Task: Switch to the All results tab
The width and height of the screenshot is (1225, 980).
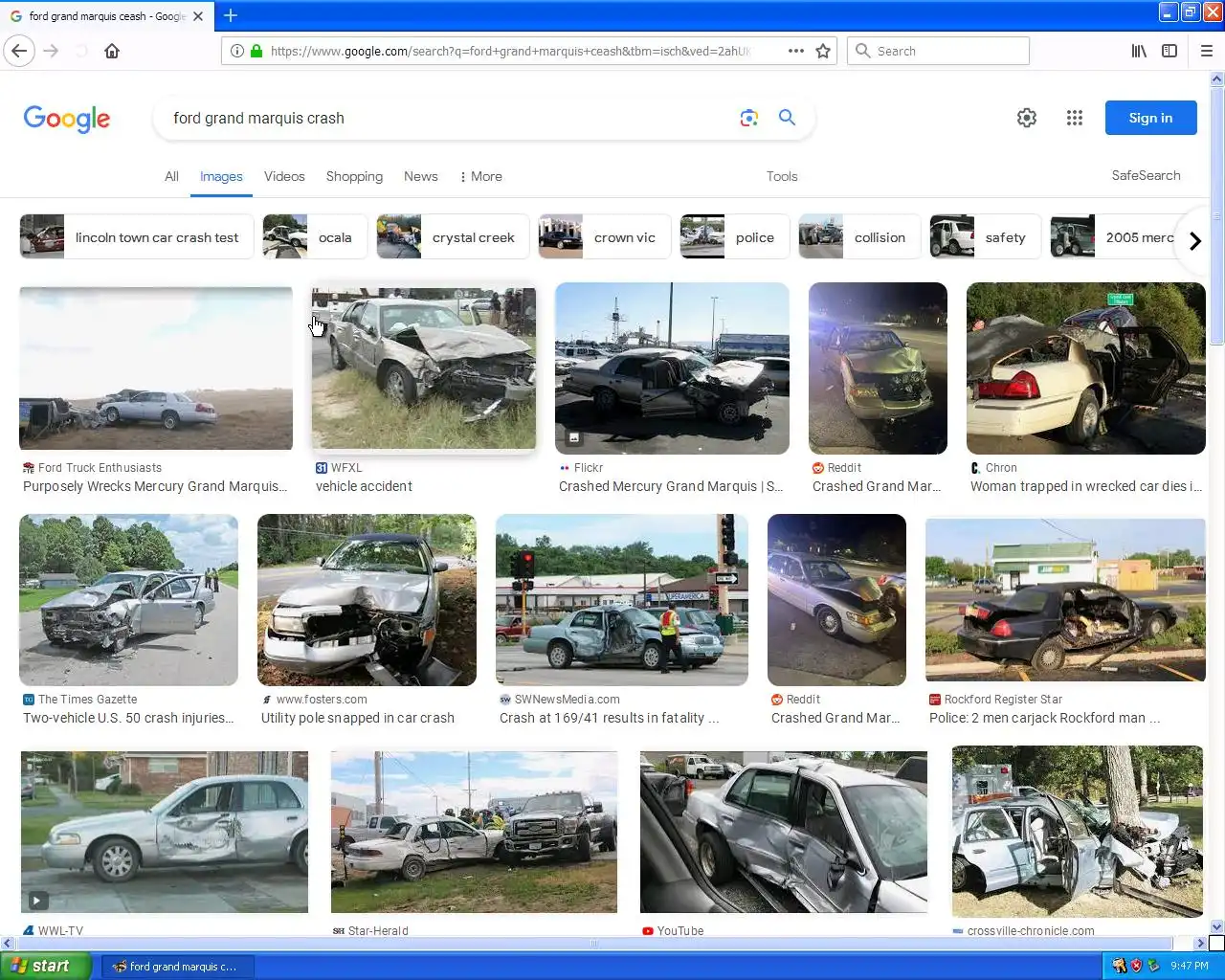Action: click(171, 176)
